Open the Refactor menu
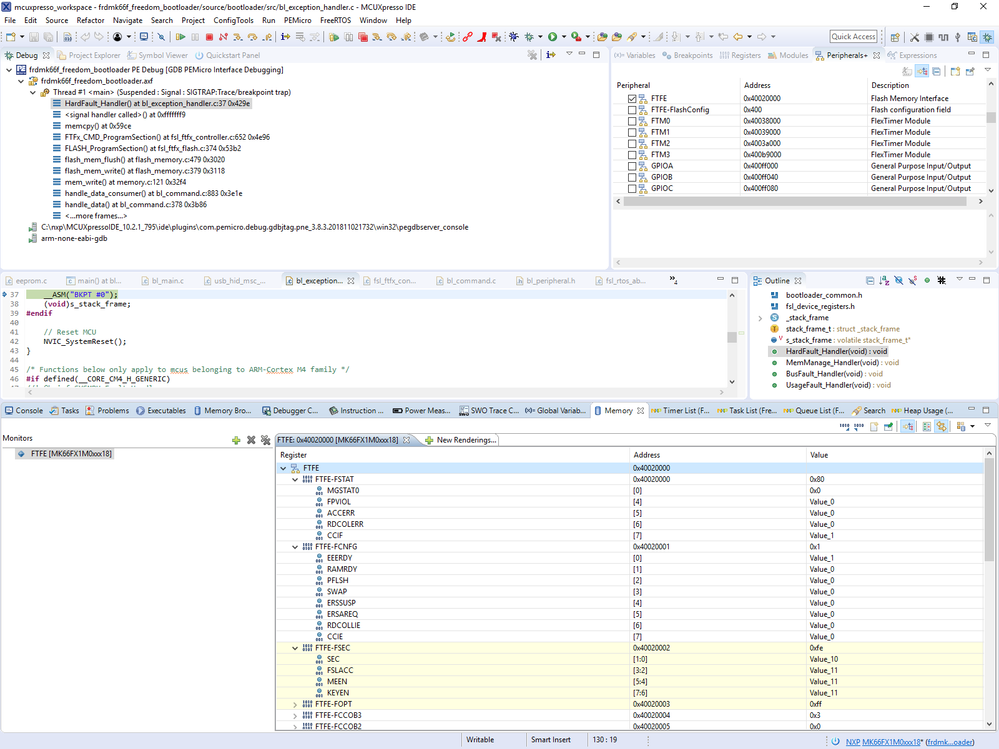Viewport: 999px width, 749px height. tap(90, 20)
